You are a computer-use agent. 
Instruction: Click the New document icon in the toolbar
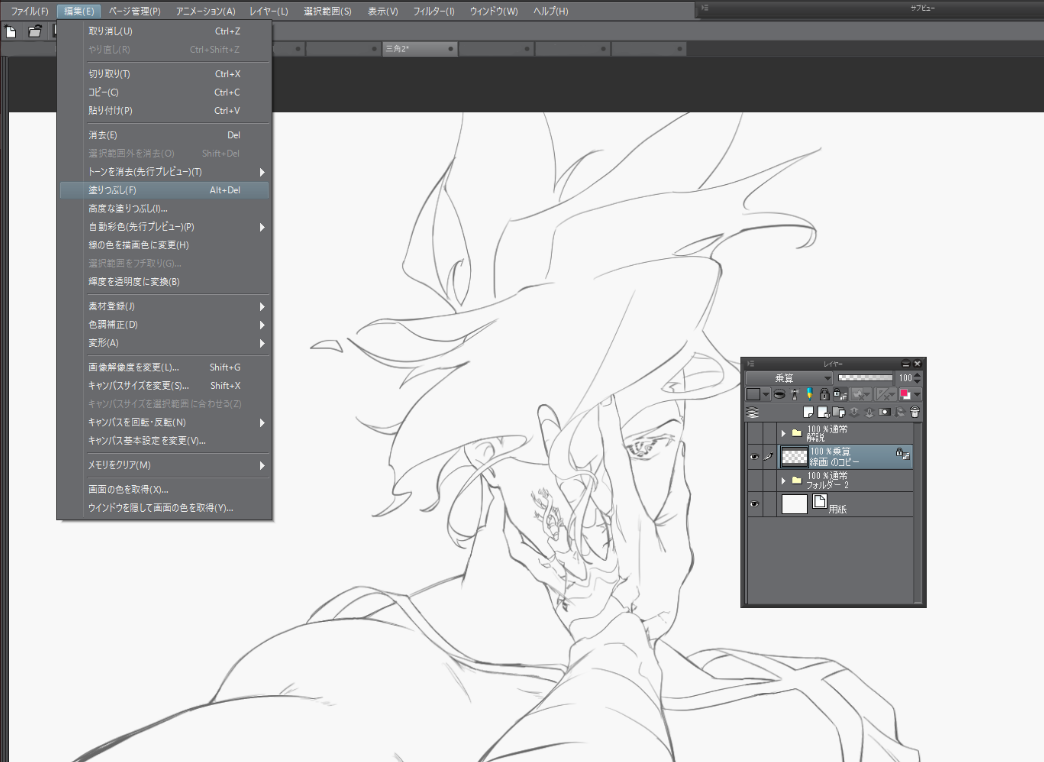tap(11, 31)
